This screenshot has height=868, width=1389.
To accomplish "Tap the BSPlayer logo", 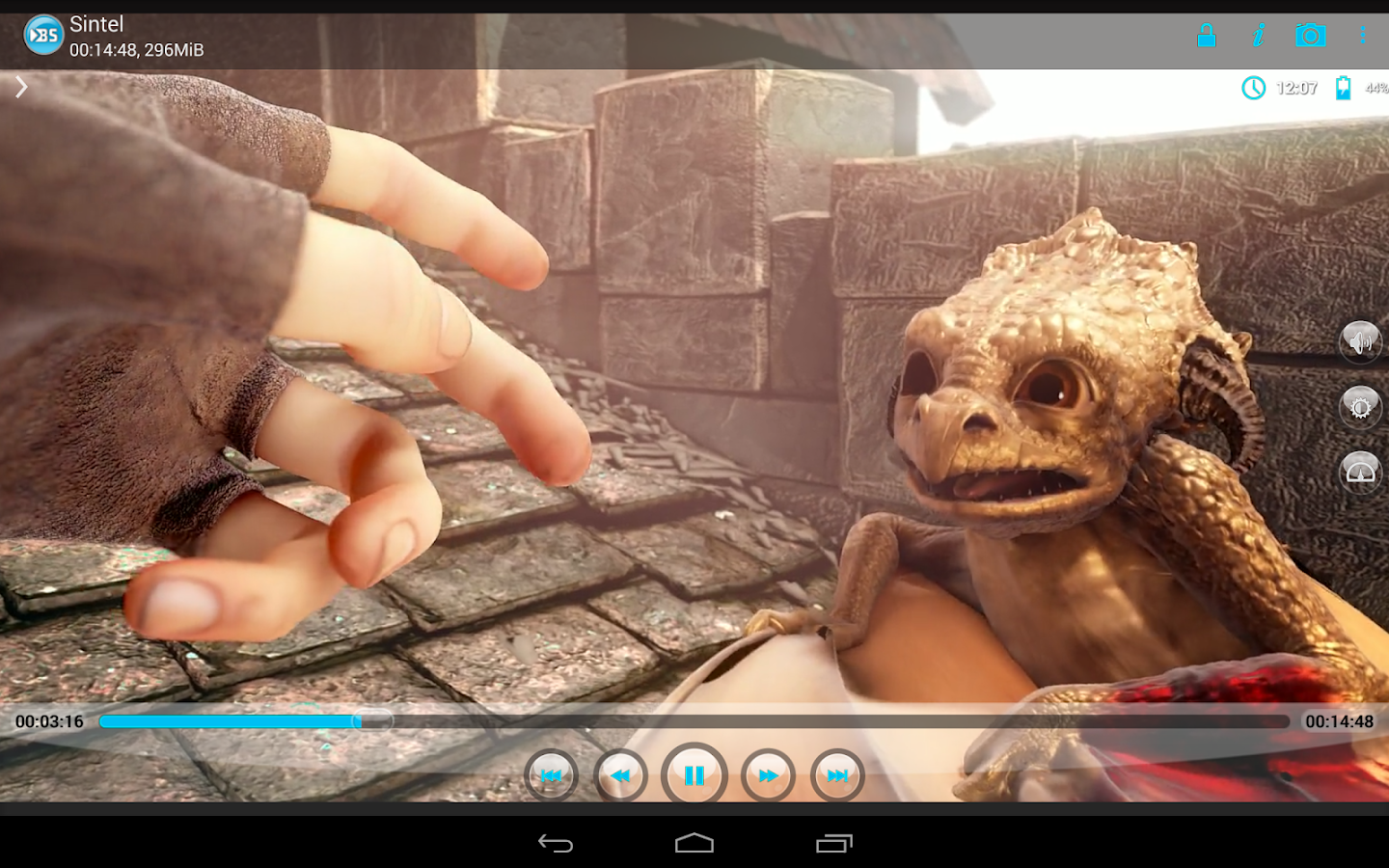I will pos(41,35).
